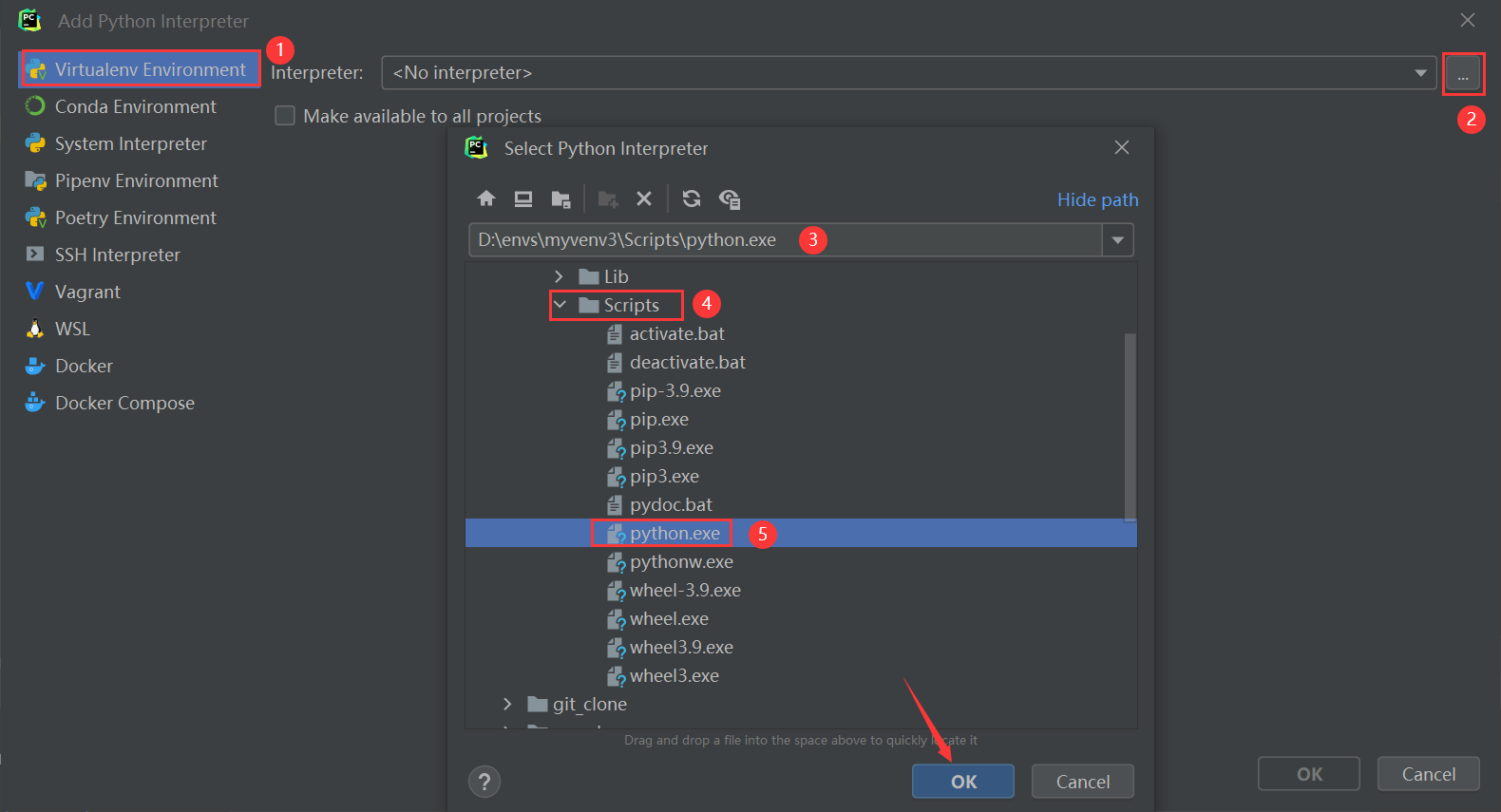Select Conda Environment option
Screen dimensions: 1501x812
(136, 106)
